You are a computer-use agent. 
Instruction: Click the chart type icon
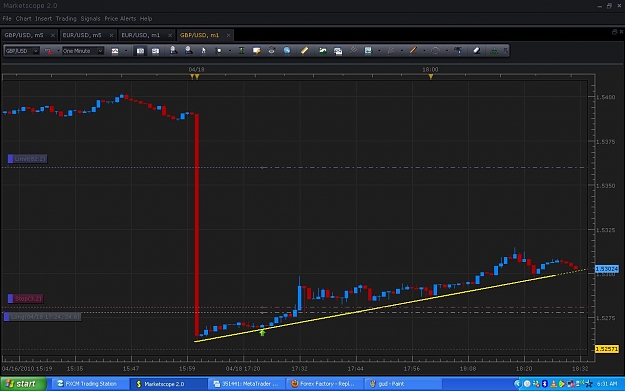[x=115, y=51]
